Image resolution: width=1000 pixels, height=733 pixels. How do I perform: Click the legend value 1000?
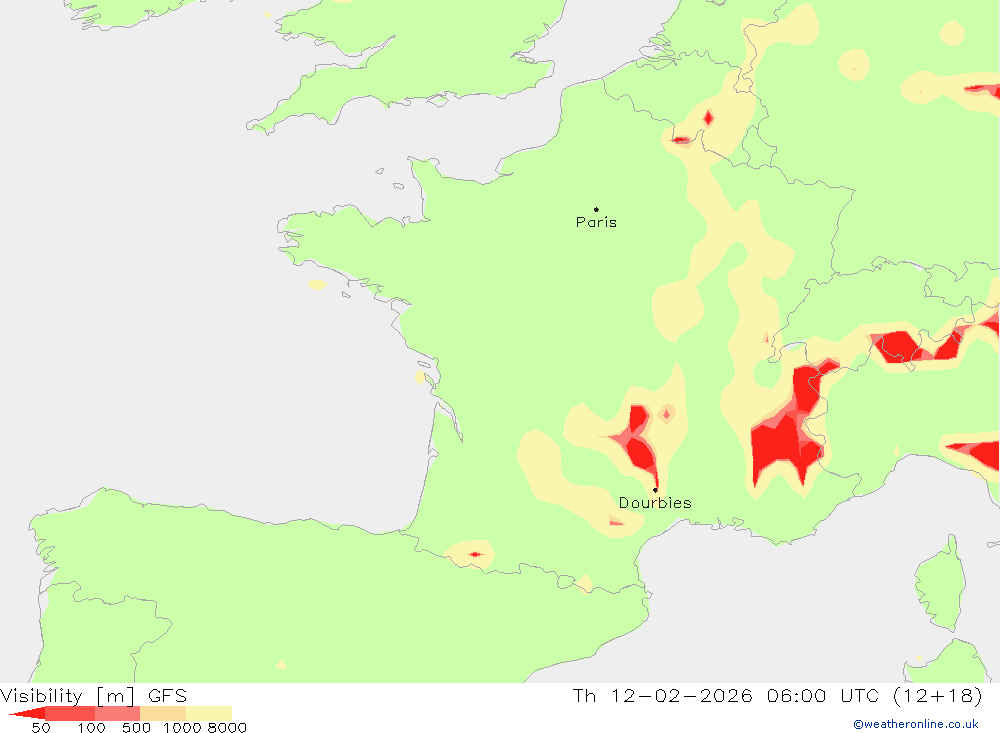point(182,728)
